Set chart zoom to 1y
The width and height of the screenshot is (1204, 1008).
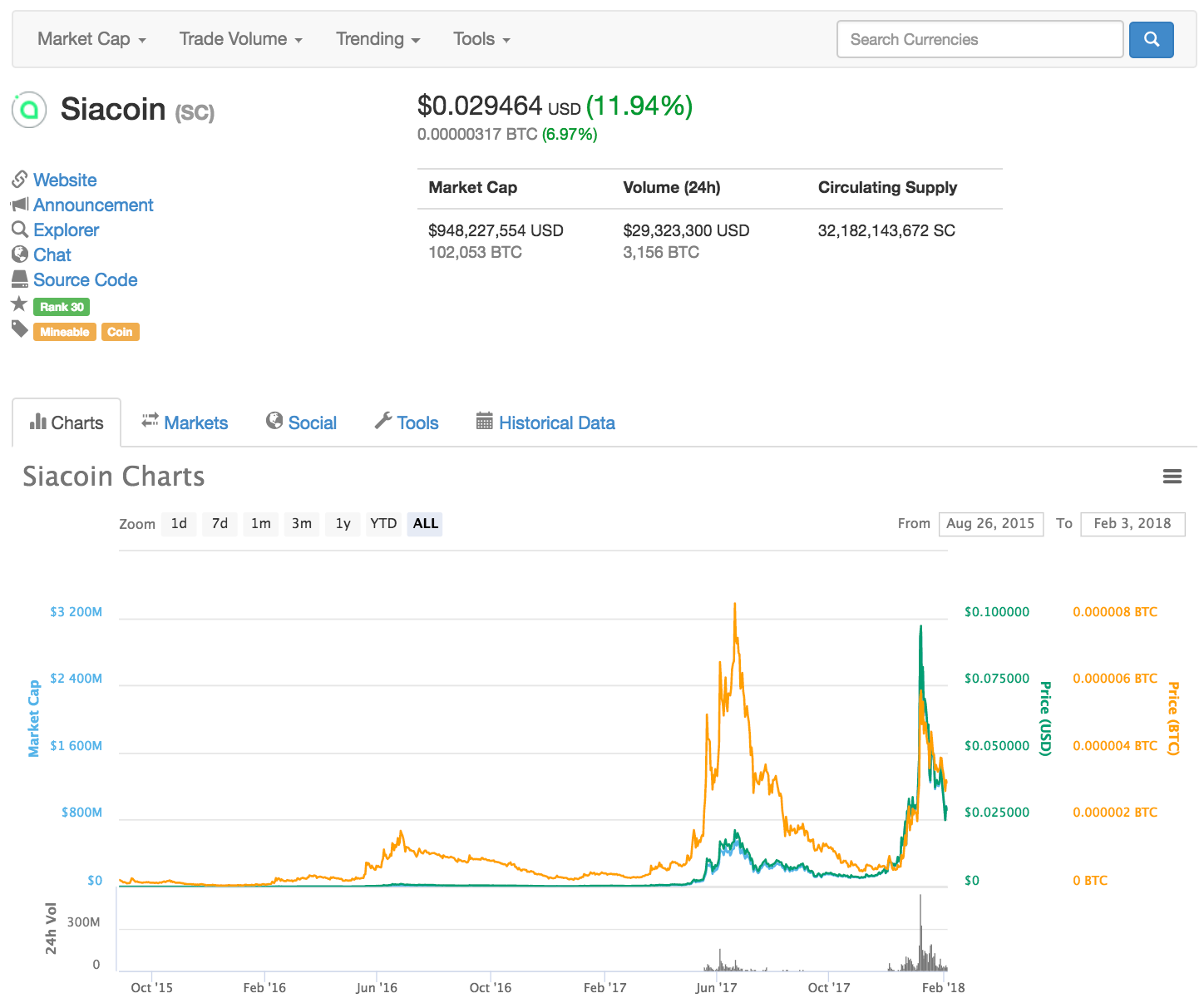point(343,523)
